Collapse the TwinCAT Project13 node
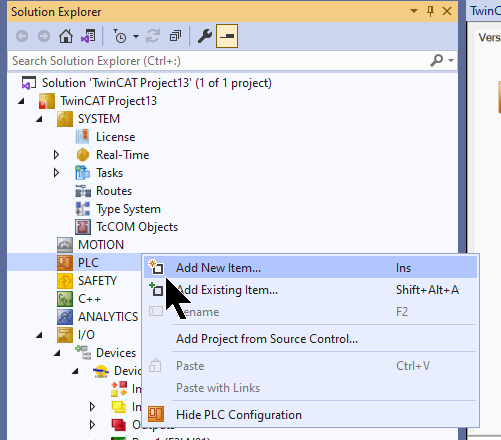 click(x=21, y=101)
